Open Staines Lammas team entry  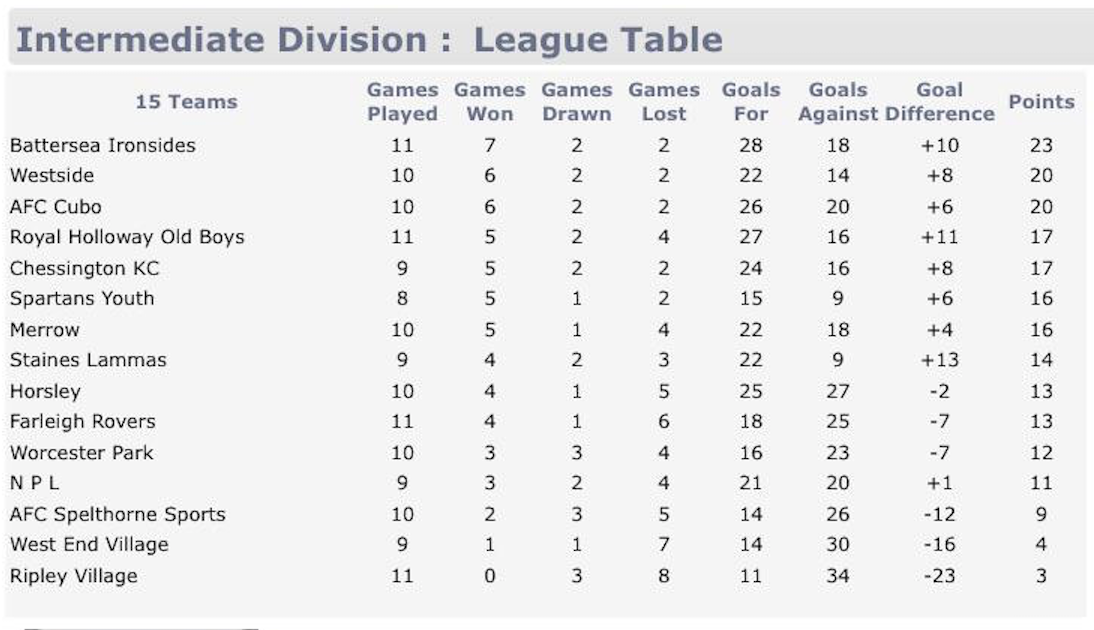pos(88,360)
